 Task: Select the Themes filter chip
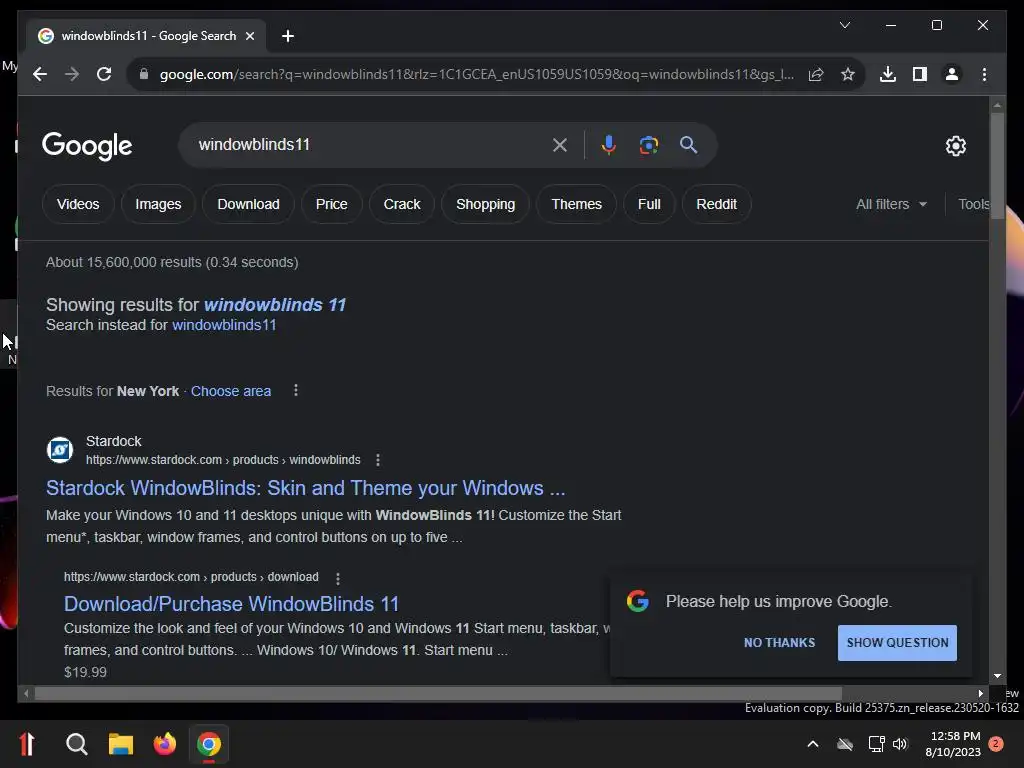(576, 204)
